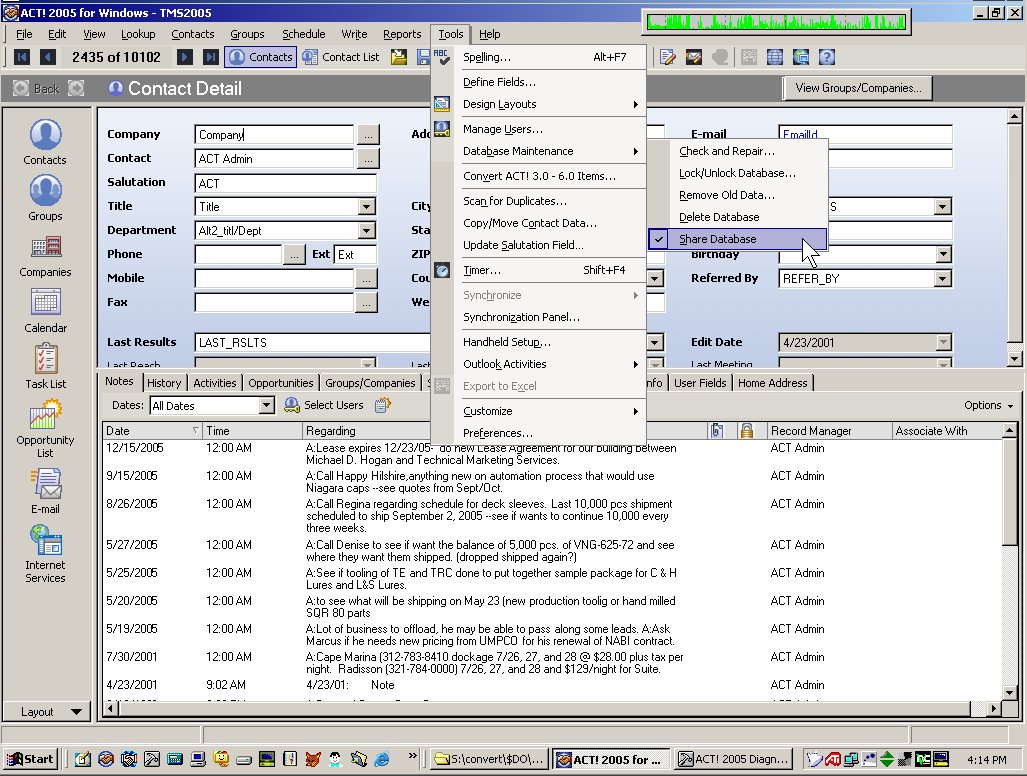The image size is (1027, 776).
Task: Click the ATI system tray icon
Action: [x=832, y=759]
